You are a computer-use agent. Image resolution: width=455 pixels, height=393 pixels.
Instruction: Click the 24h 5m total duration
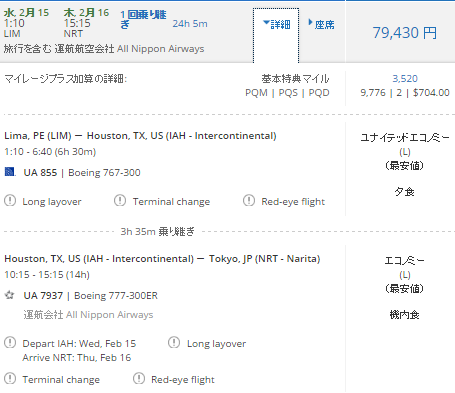coord(190,24)
